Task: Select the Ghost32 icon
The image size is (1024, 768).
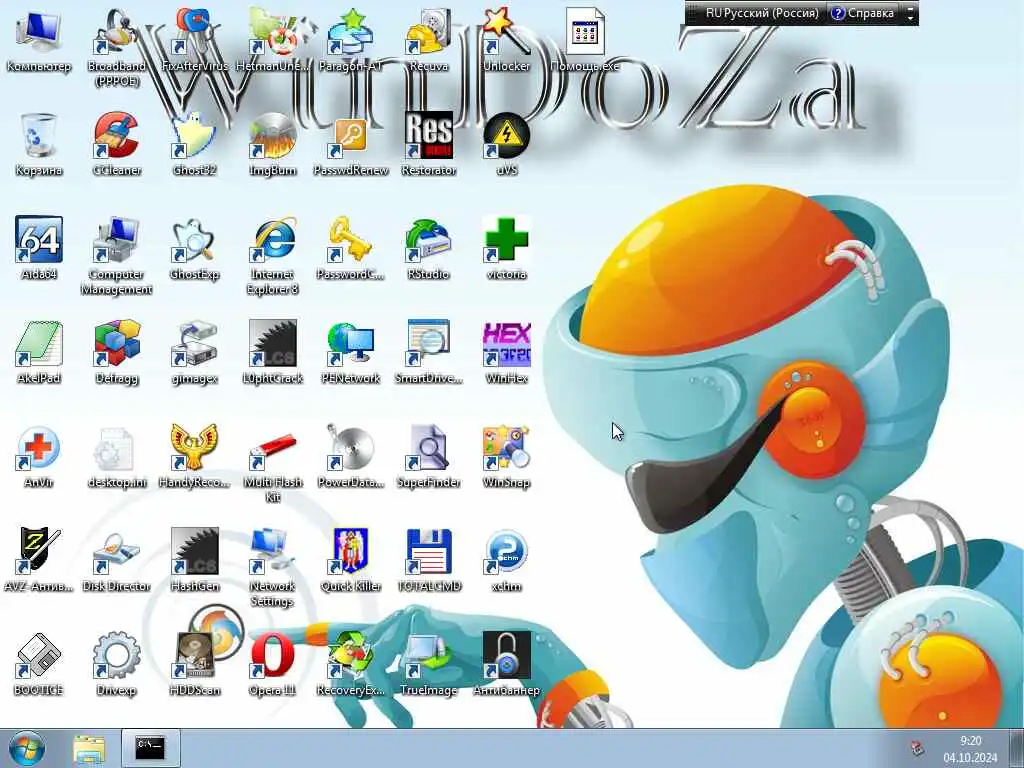Action: (195, 144)
